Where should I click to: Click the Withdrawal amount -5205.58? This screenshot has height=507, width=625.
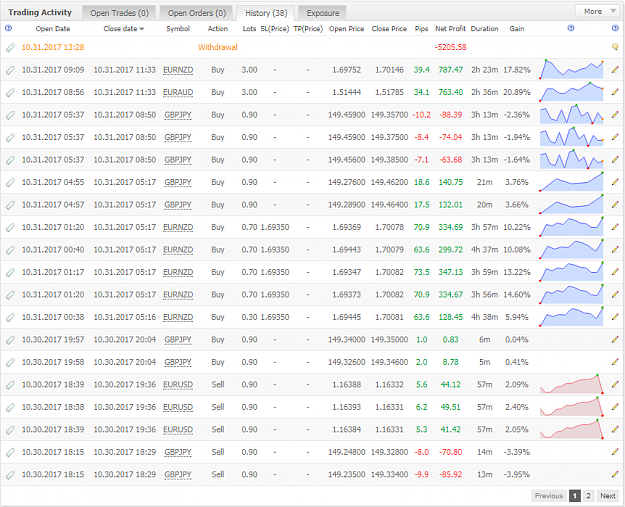pos(450,47)
